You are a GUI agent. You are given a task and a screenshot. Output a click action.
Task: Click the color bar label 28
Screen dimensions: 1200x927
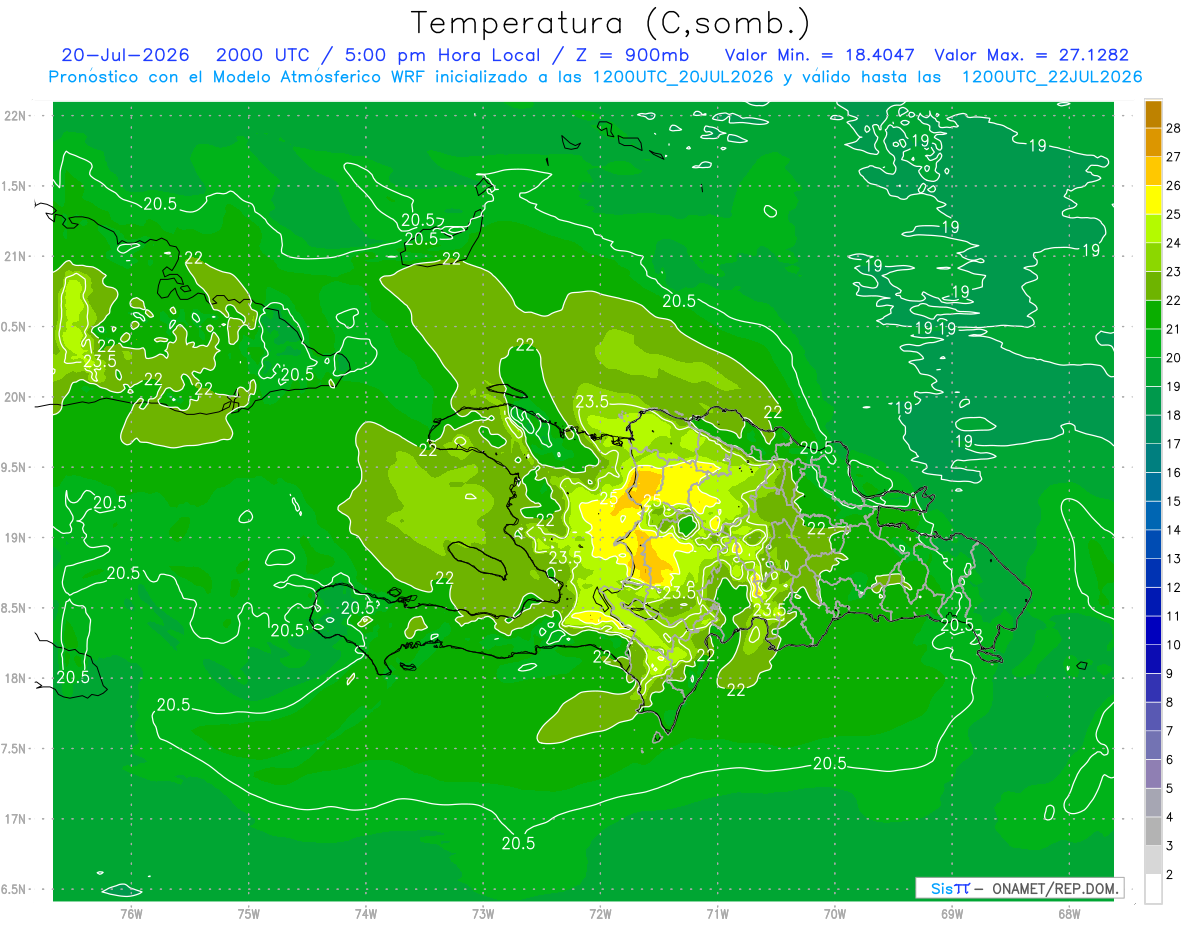click(x=1173, y=127)
